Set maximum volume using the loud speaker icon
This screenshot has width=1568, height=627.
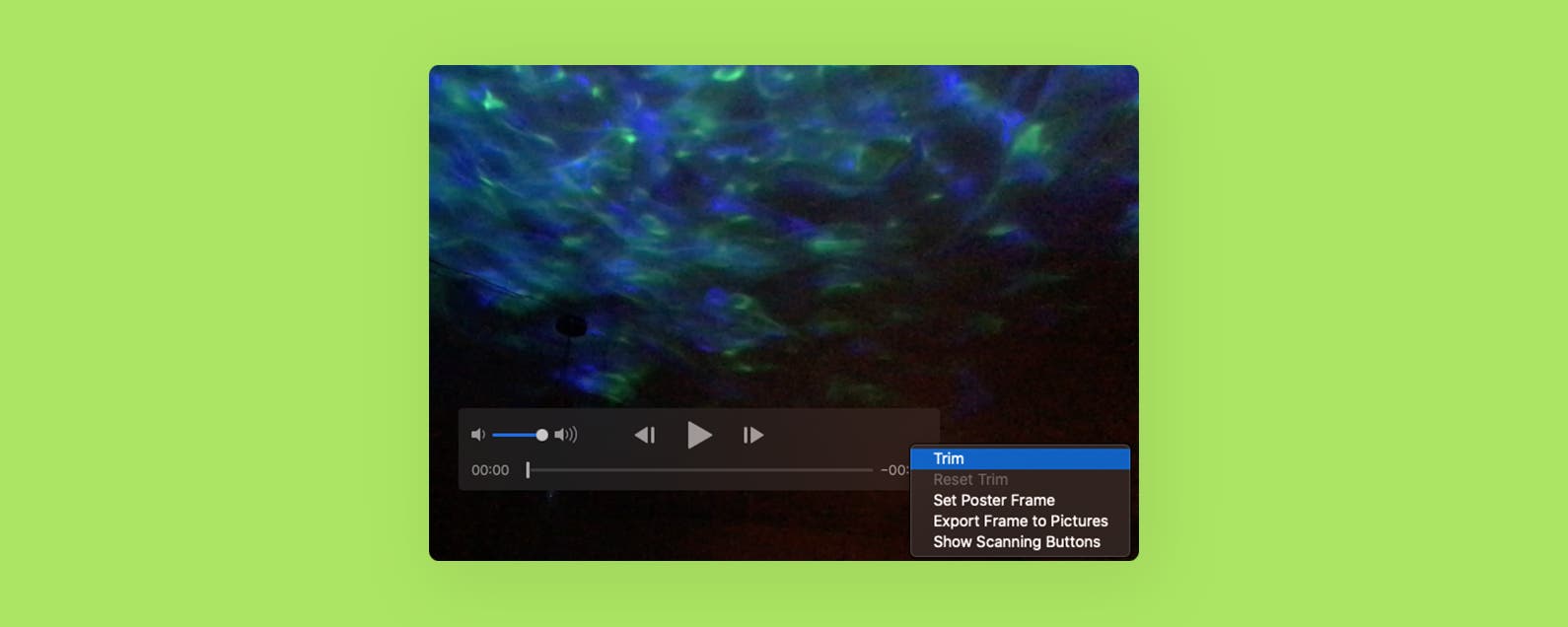(566, 435)
